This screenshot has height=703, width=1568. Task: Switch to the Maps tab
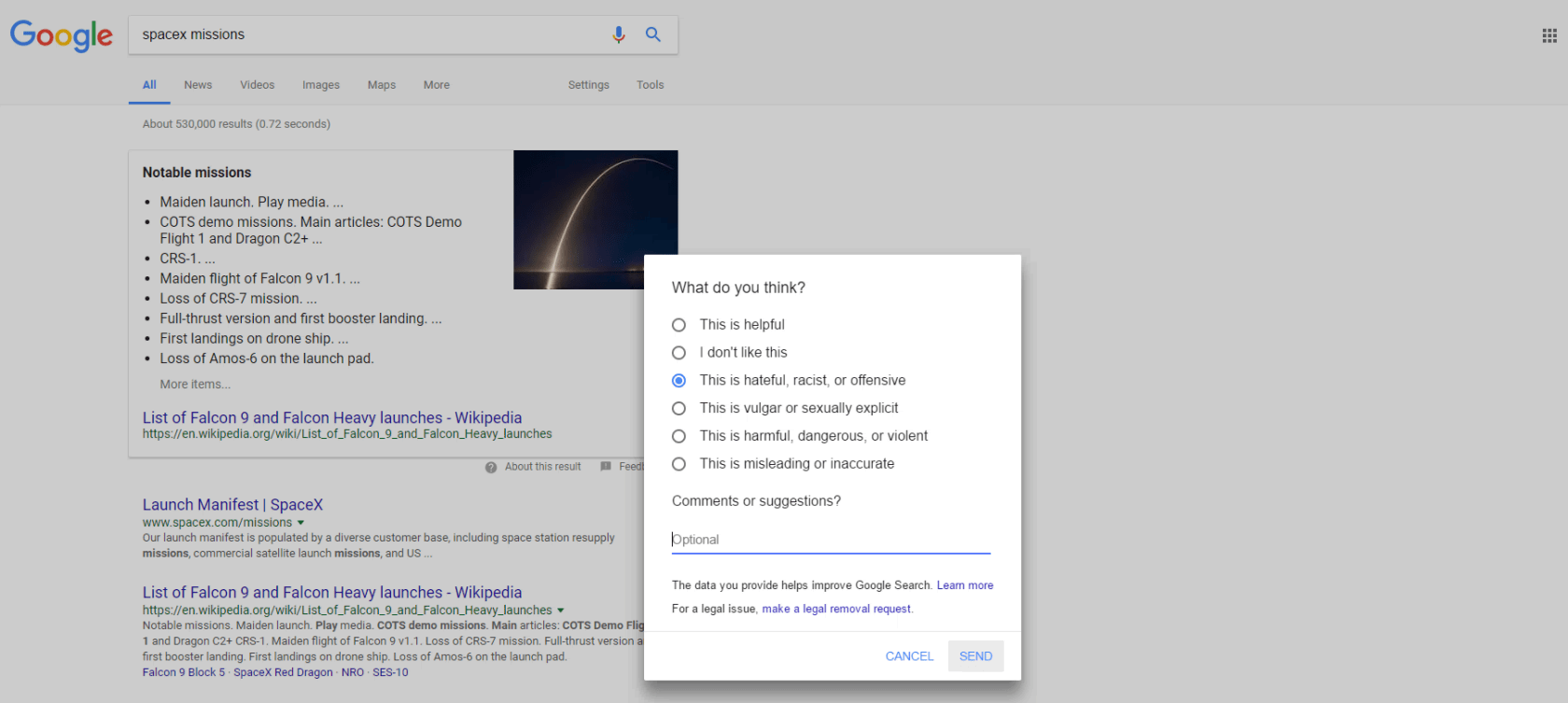tap(382, 85)
